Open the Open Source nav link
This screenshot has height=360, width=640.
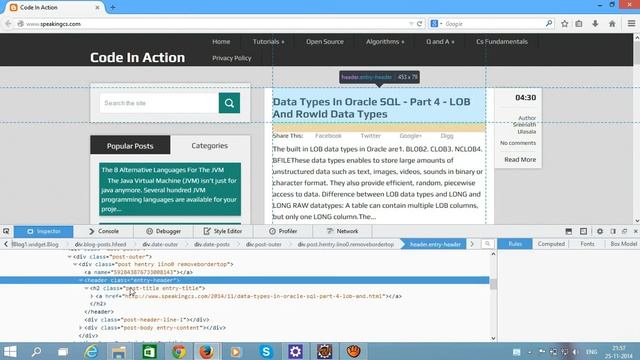coord(325,42)
